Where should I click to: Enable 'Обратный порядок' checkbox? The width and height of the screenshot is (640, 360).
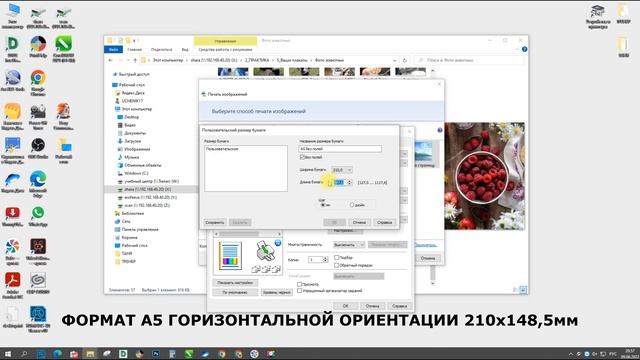336,265
